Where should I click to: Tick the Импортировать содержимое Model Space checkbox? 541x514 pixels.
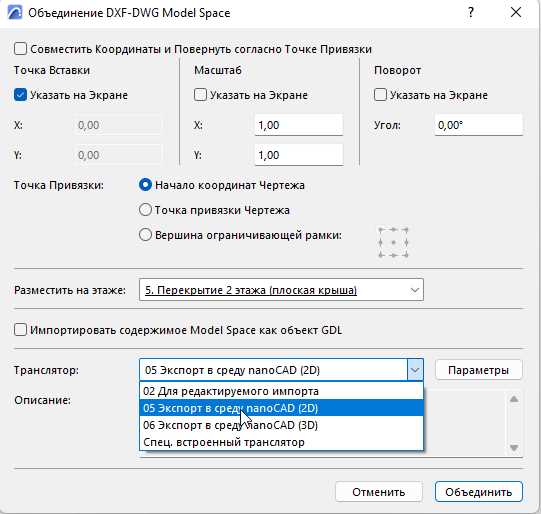point(20,330)
